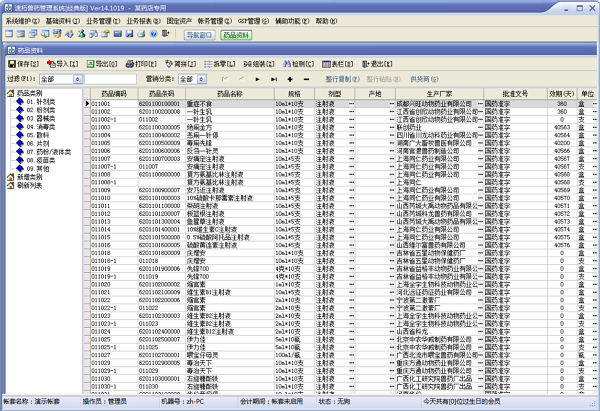The image size is (600, 411).
Task: Open the 过滤 filter dropdown
Action: pyautogui.click(x=78, y=79)
